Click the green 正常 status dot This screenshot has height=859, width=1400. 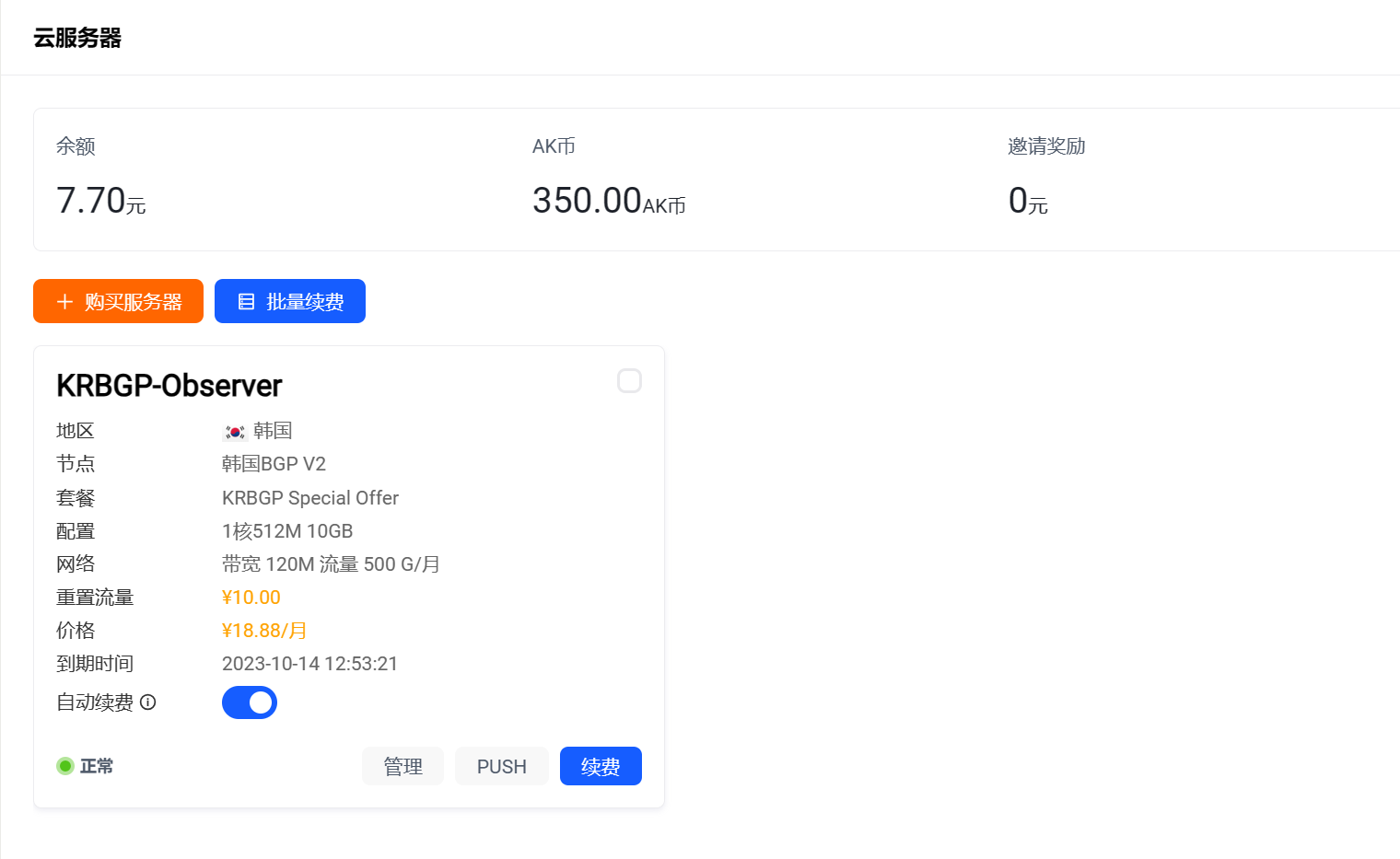coord(65,766)
